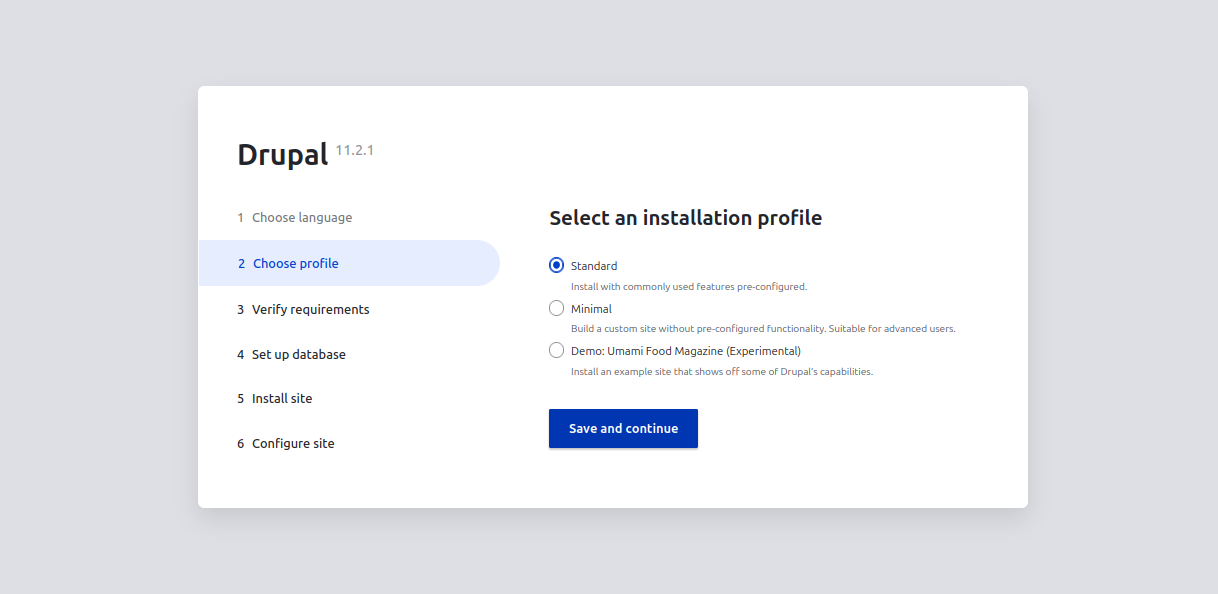Select Demo: Umami Food Magazine radio option
Screen dimensions: 1218x594
[557, 350]
